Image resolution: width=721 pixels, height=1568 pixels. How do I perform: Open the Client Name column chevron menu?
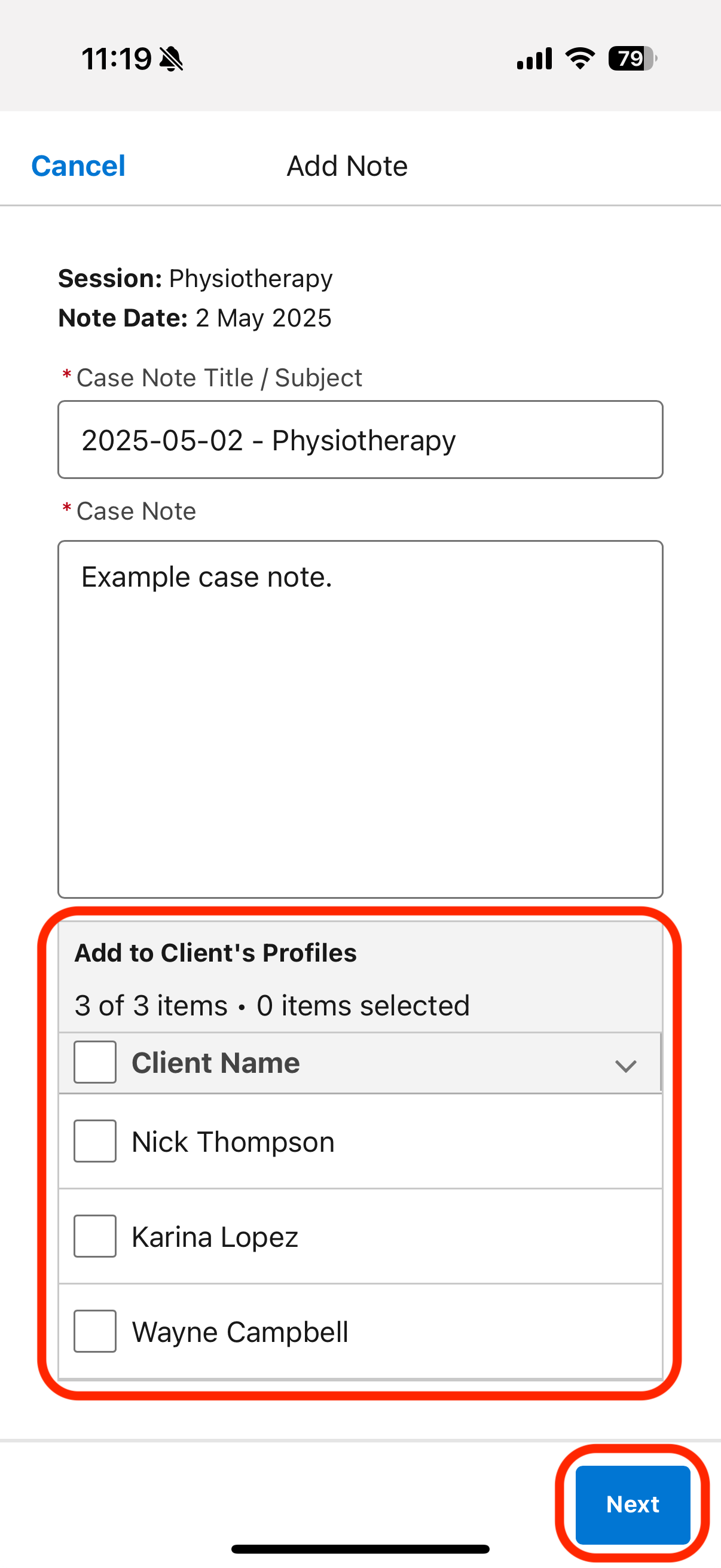(x=625, y=1065)
